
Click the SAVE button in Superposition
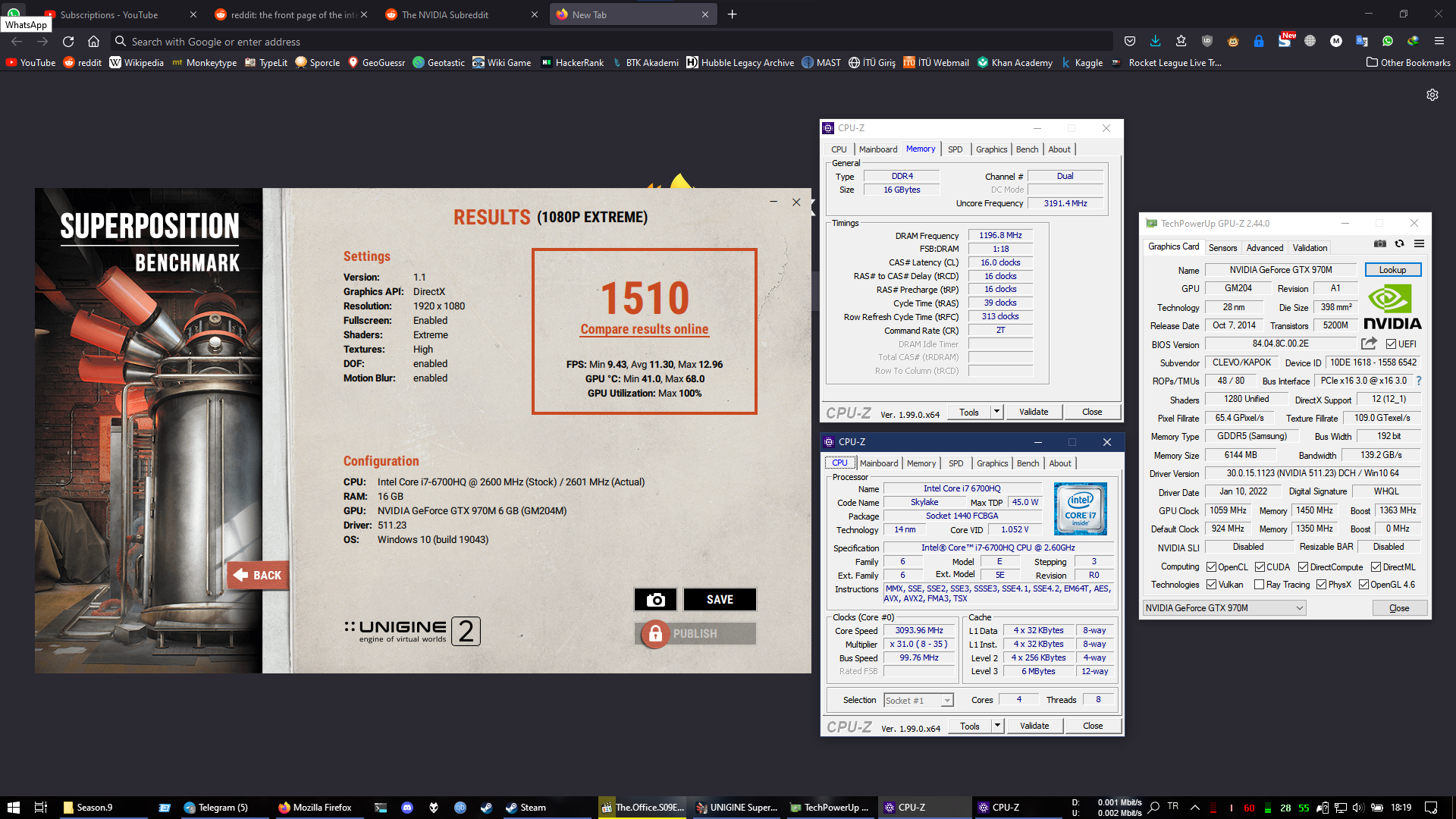coord(720,599)
